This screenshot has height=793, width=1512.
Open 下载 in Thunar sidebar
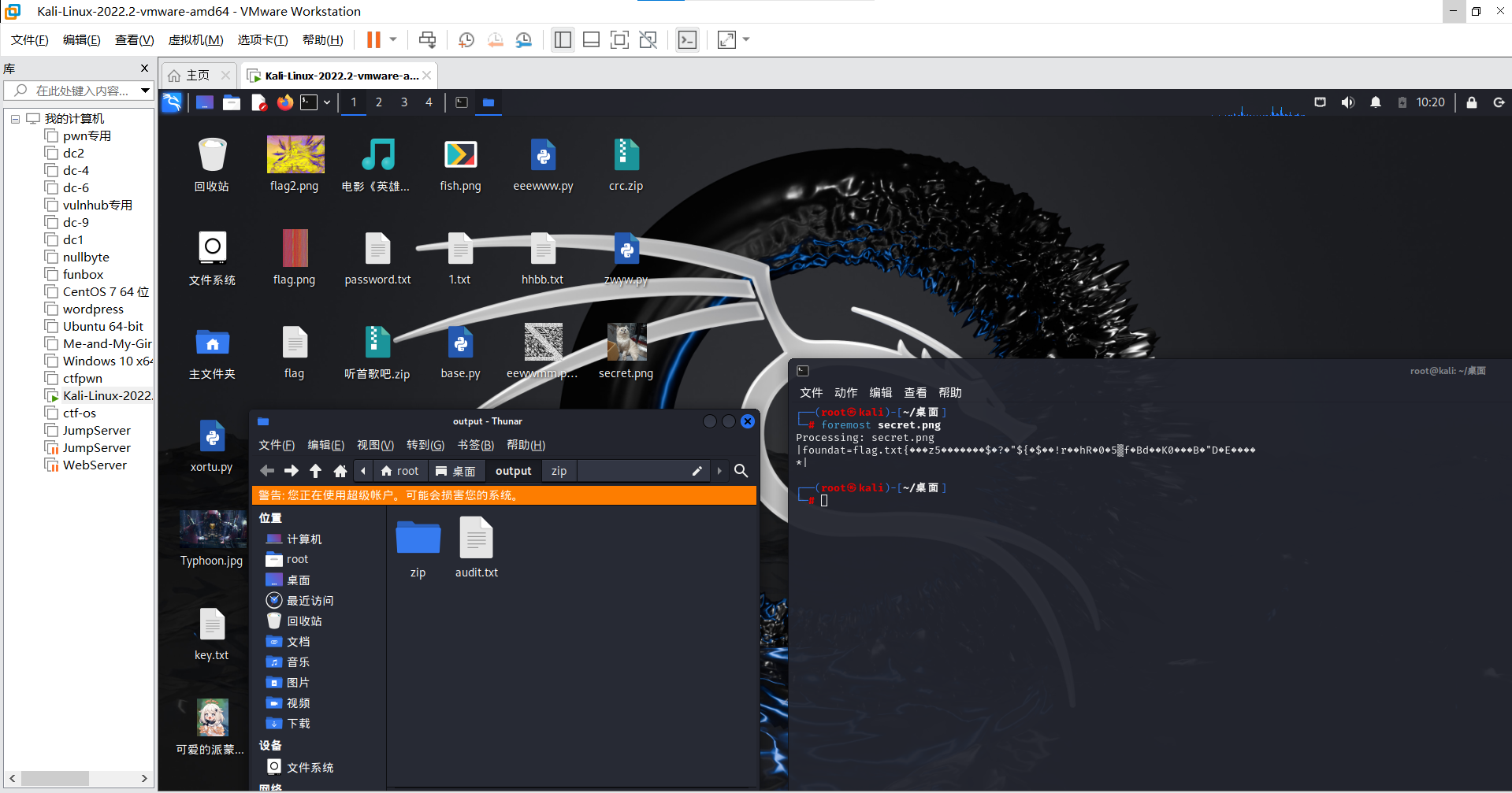[x=288, y=723]
